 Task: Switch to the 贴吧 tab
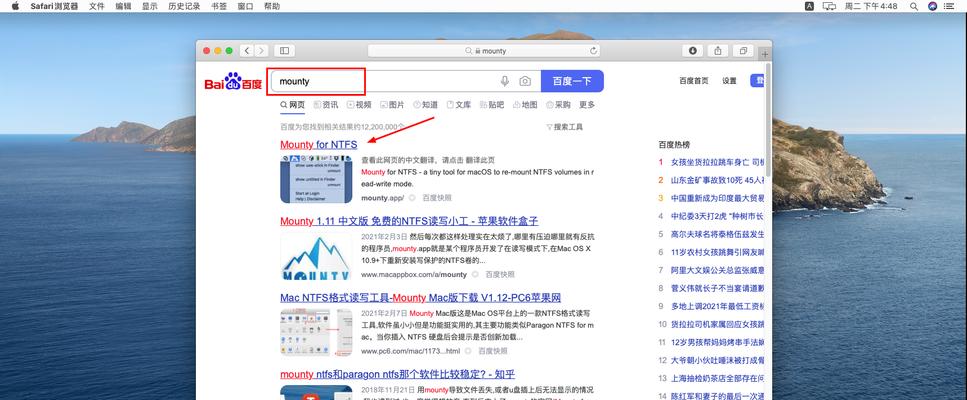click(492, 105)
